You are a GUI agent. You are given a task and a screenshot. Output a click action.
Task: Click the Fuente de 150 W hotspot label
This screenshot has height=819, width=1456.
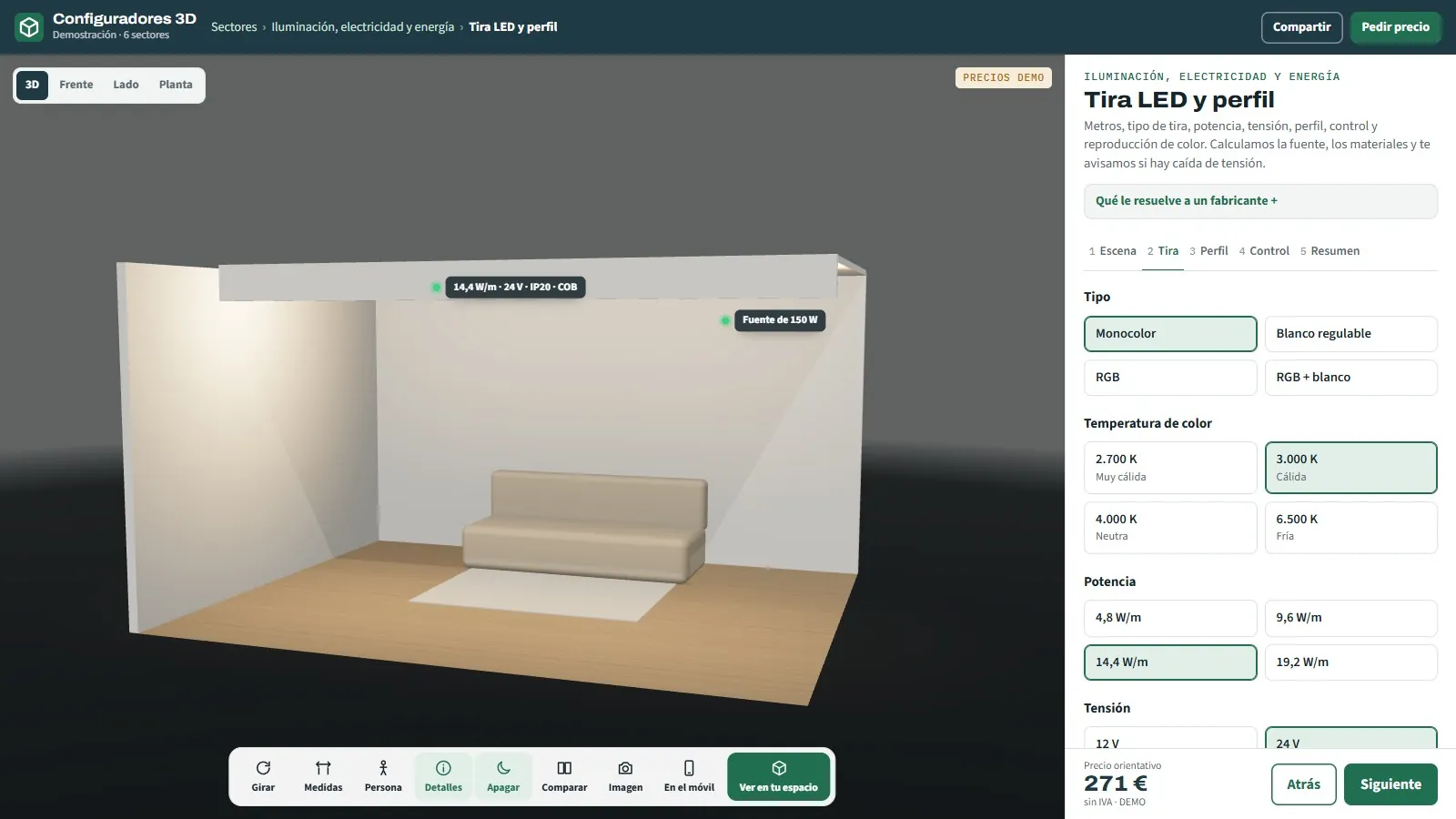[x=780, y=320]
